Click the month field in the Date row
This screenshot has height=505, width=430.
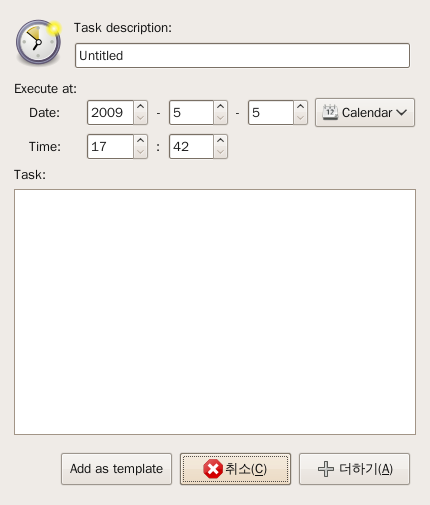click(x=191, y=113)
